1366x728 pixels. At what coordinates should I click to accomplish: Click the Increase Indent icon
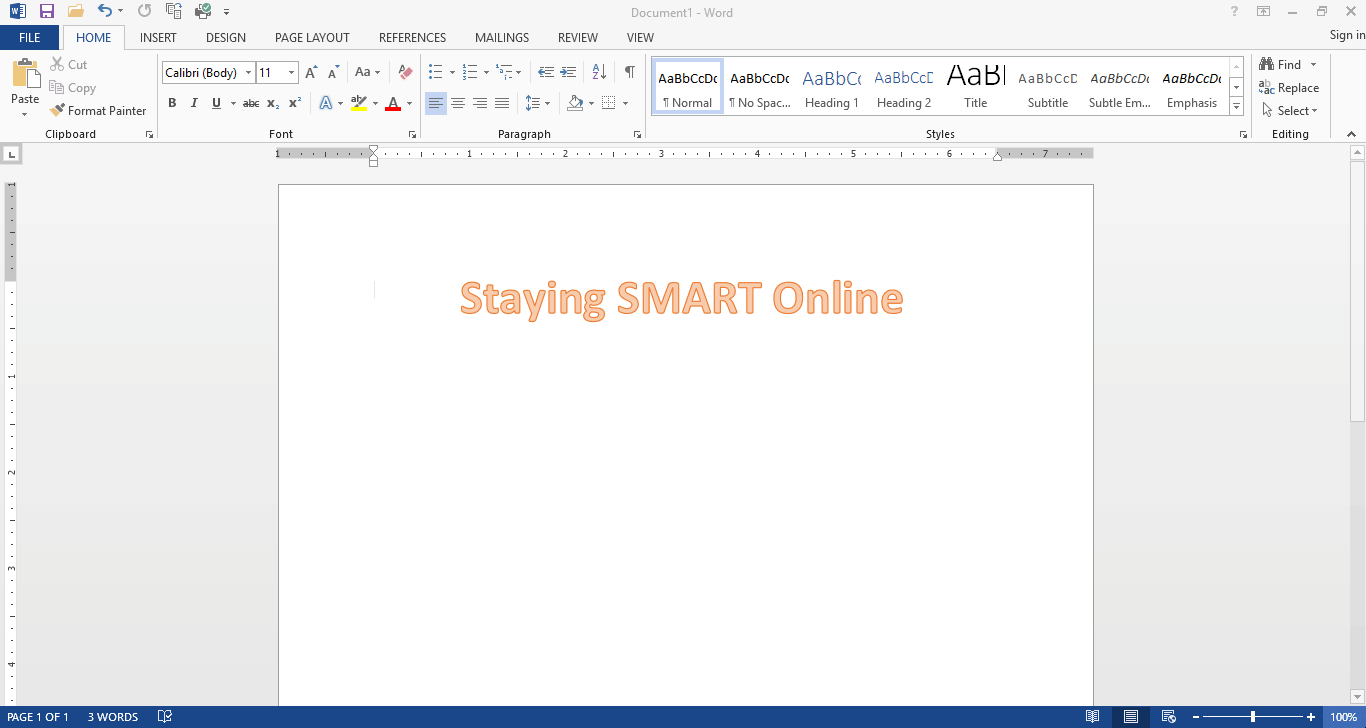coord(568,73)
